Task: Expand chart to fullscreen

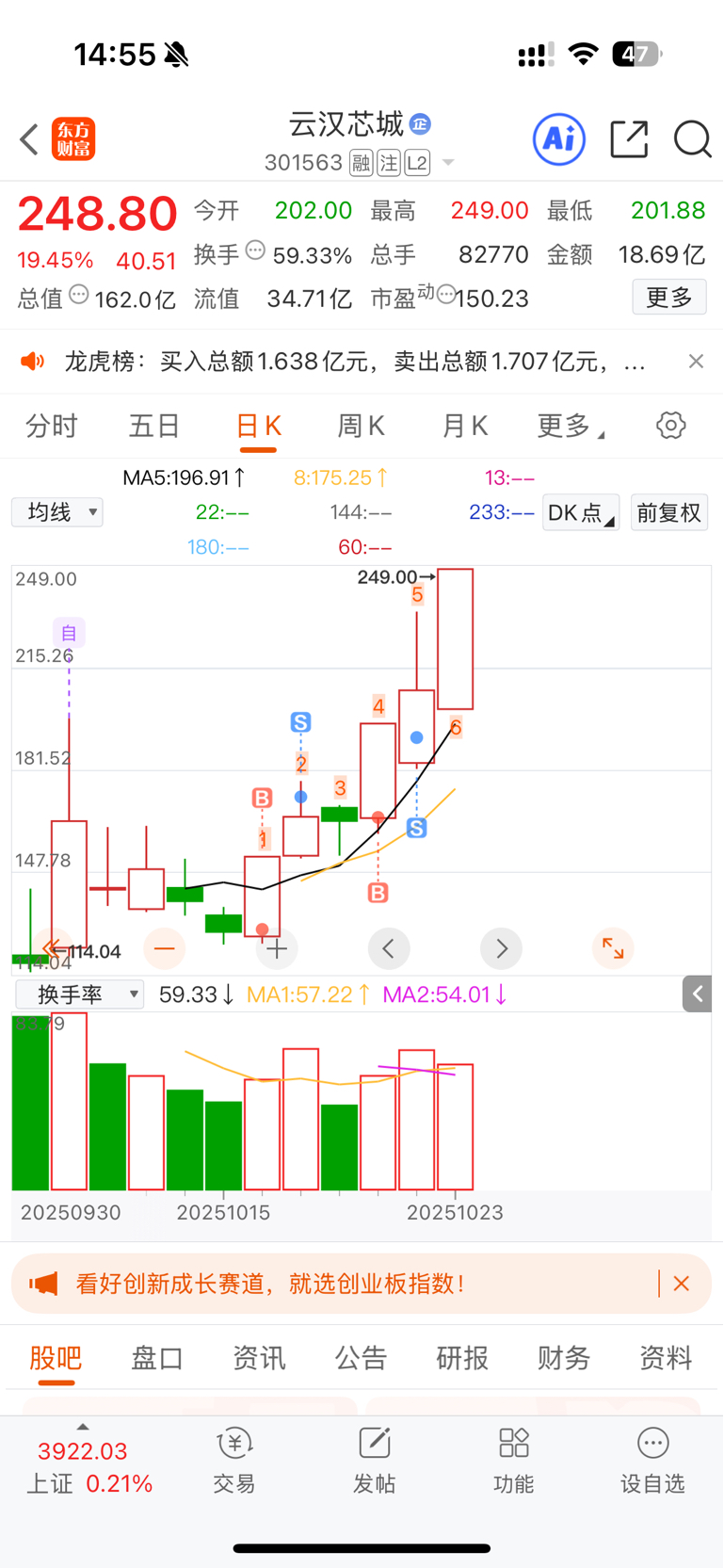Action: (613, 948)
